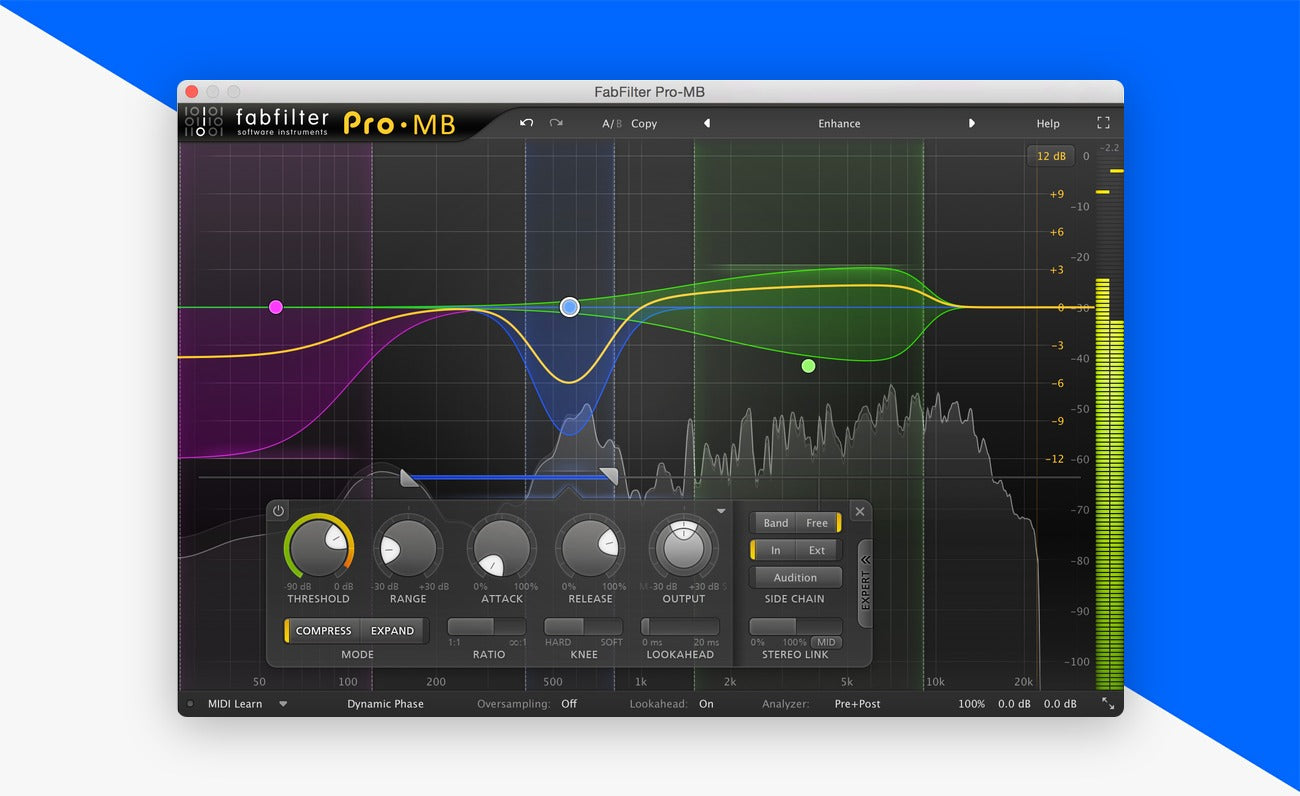Select Free side chain mode
1300x796 pixels.
(x=817, y=523)
